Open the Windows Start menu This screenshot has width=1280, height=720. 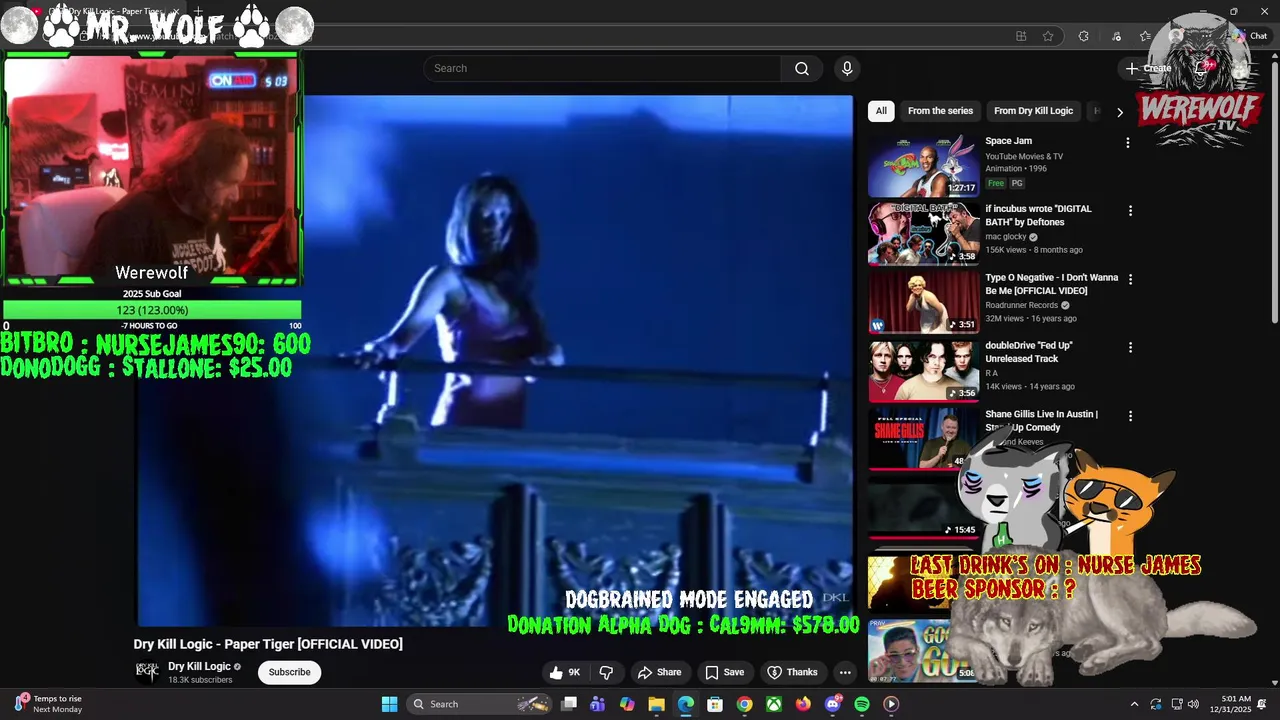[389, 704]
